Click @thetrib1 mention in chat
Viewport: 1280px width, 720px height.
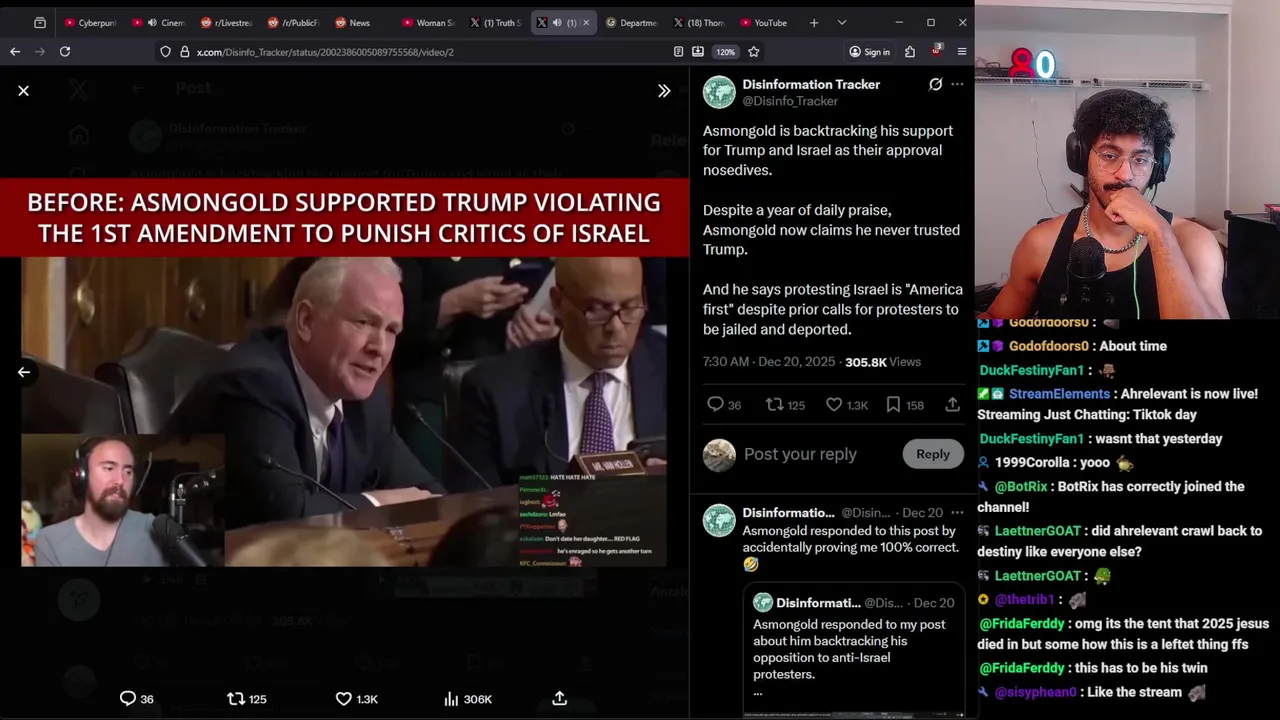1024,599
